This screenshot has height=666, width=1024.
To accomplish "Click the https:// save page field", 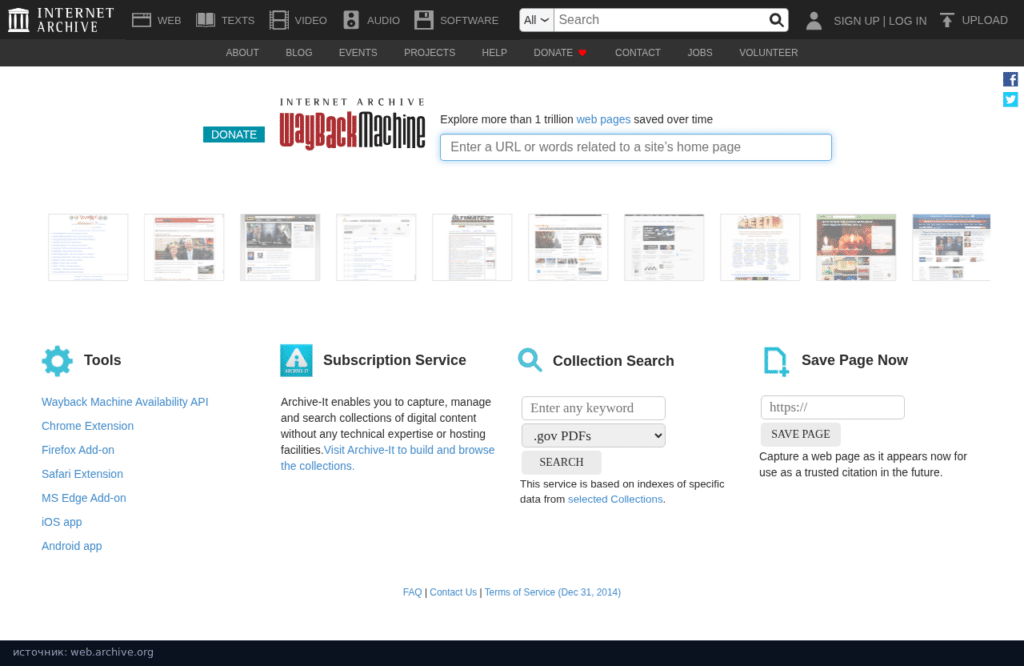I will [x=833, y=407].
